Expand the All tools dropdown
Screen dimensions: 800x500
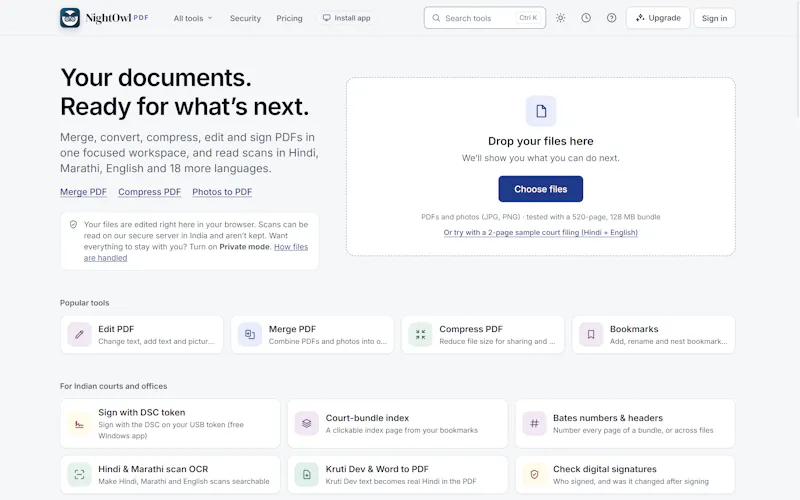[x=193, y=18]
